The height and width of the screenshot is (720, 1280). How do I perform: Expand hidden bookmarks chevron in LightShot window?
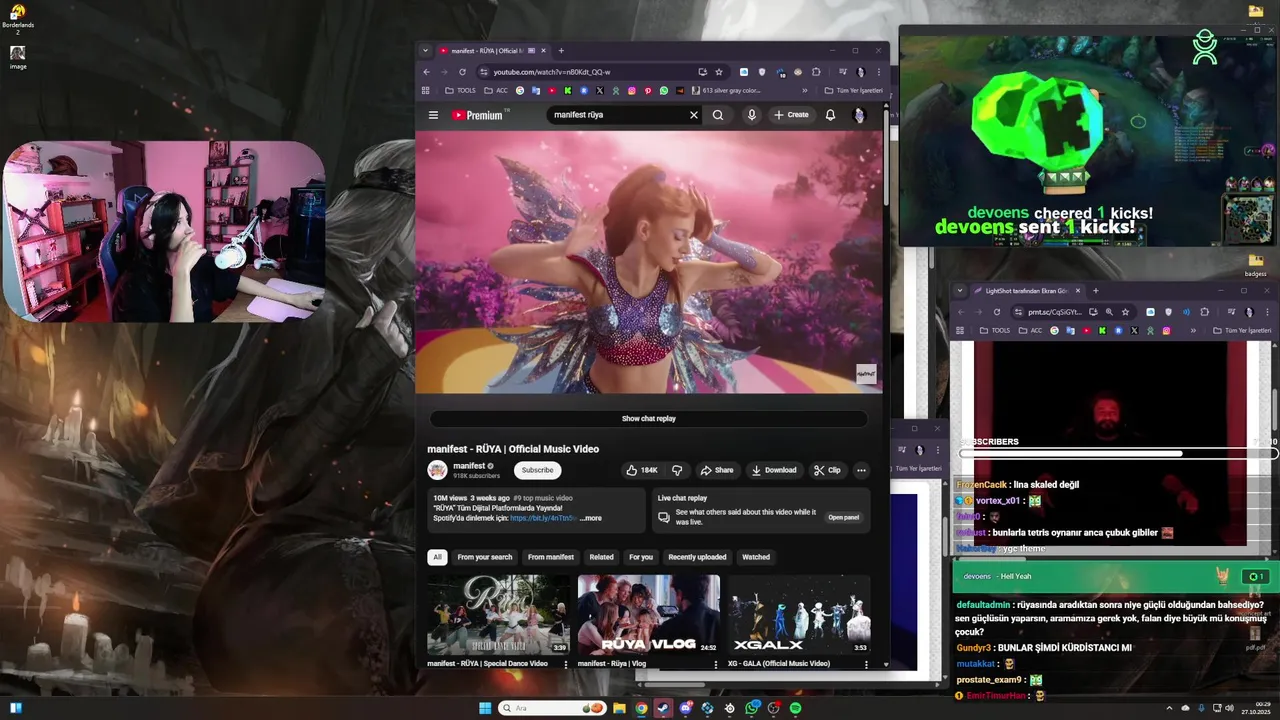point(1193,331)
